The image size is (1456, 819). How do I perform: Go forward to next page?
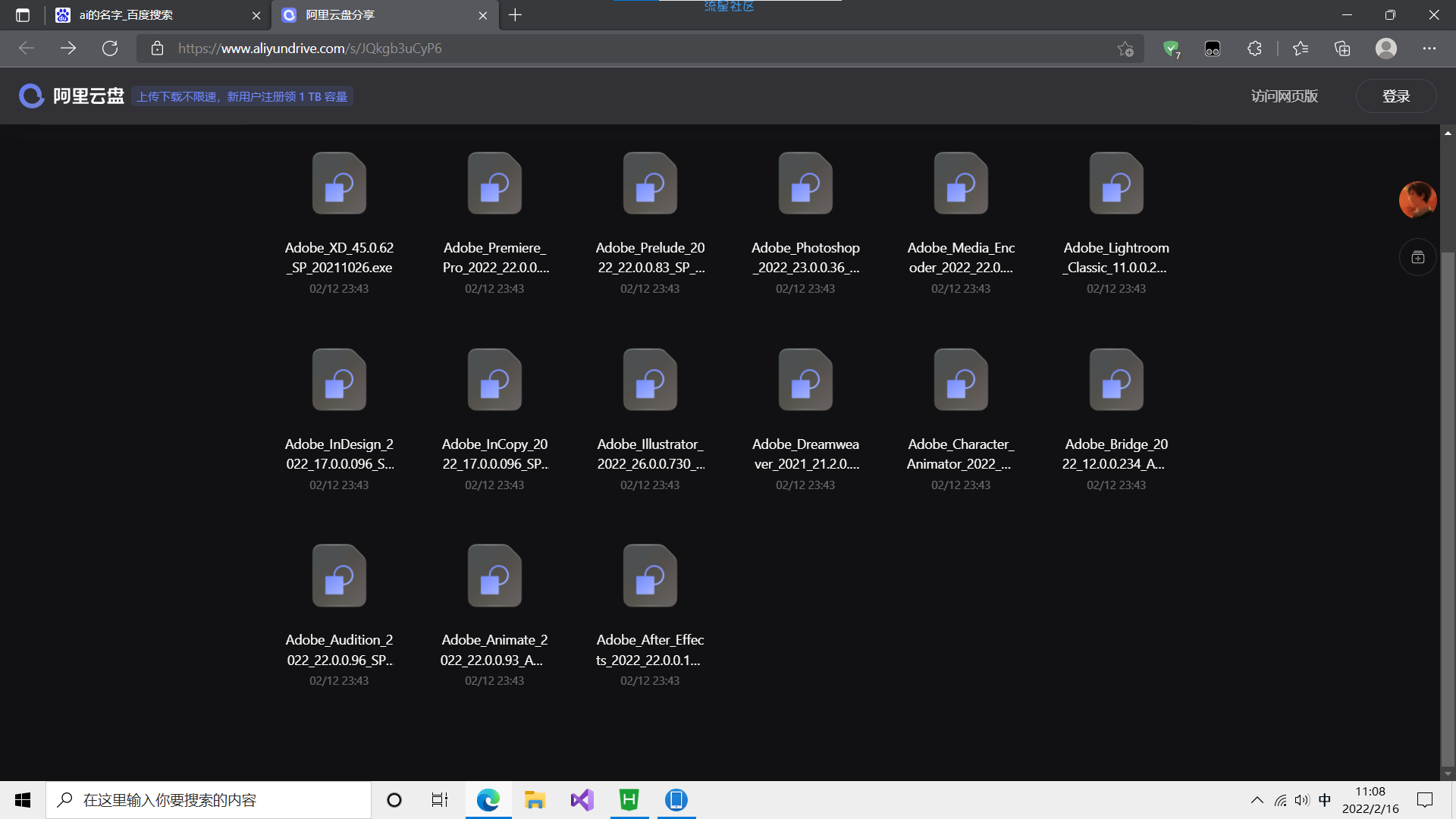point(68,49)
